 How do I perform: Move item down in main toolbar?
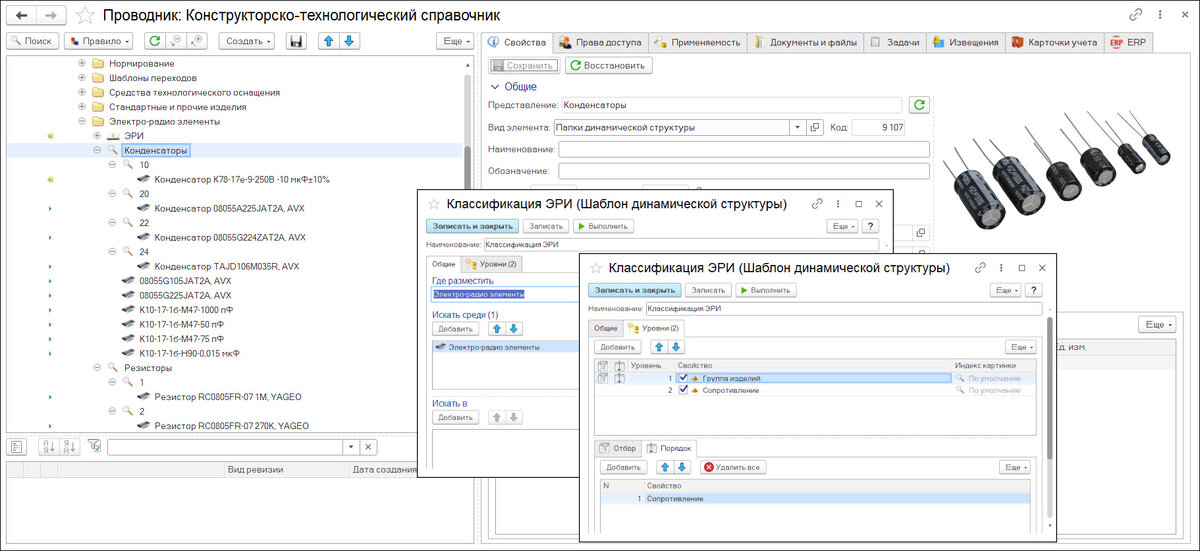pos(348,41)
